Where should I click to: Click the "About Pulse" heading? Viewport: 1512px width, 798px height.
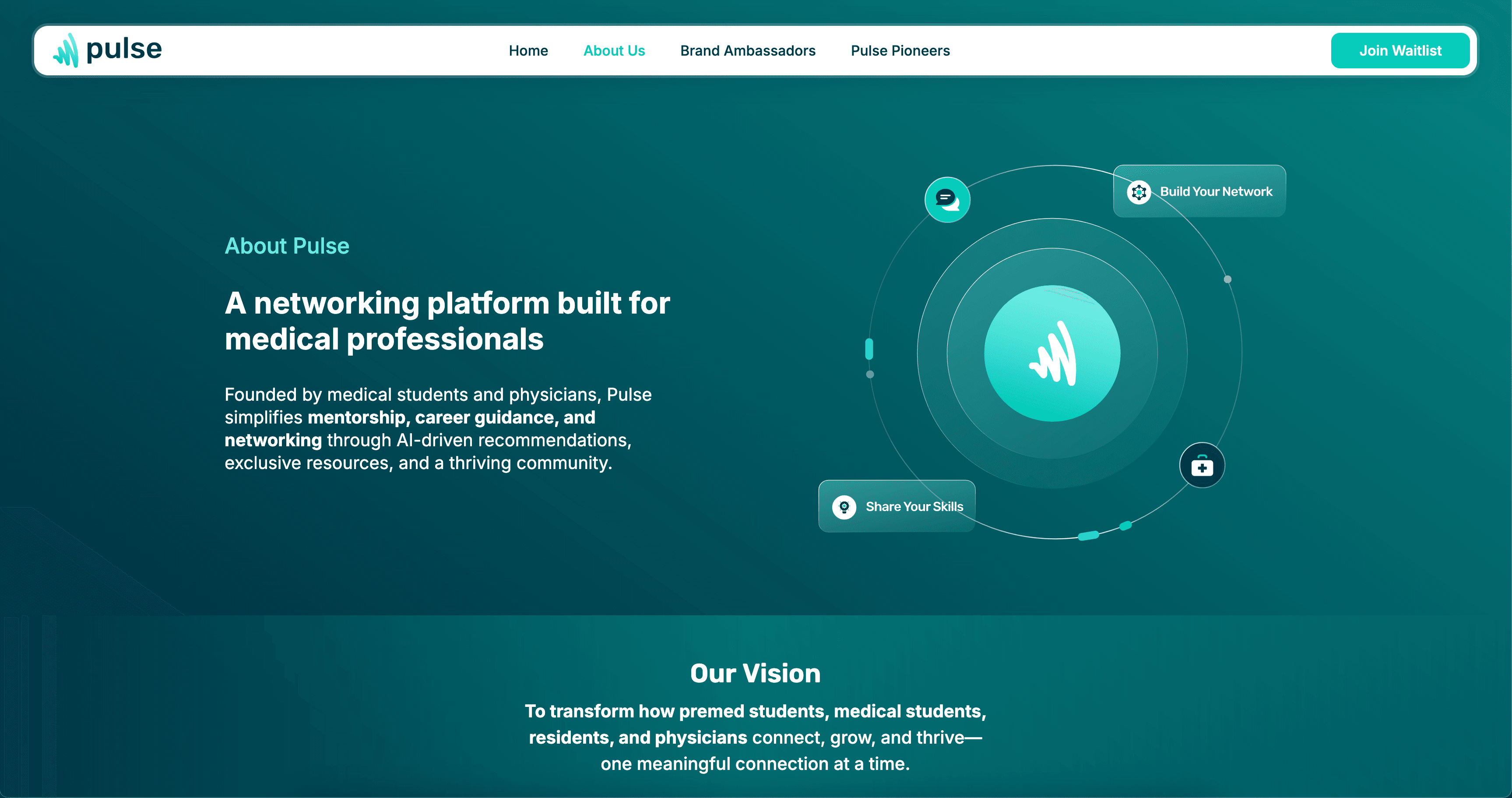click(x=287, y=246)
